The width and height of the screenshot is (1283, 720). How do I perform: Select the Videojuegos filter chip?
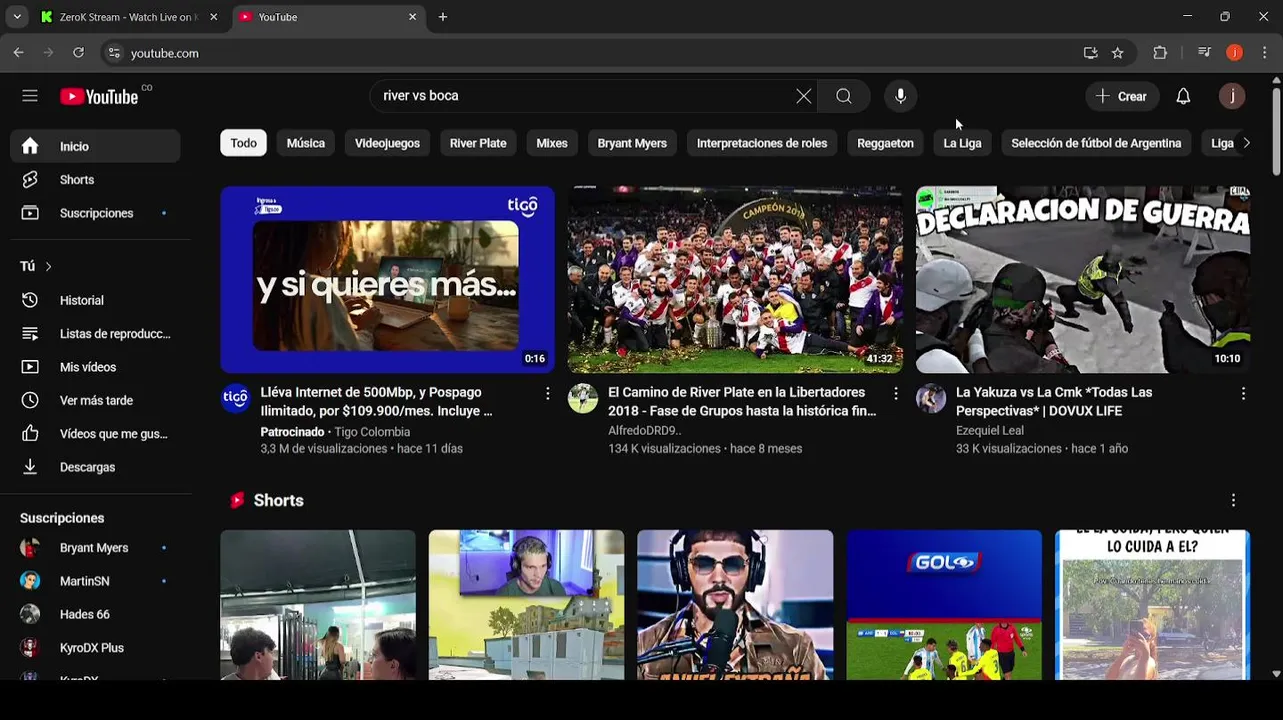tap(387, 143)
